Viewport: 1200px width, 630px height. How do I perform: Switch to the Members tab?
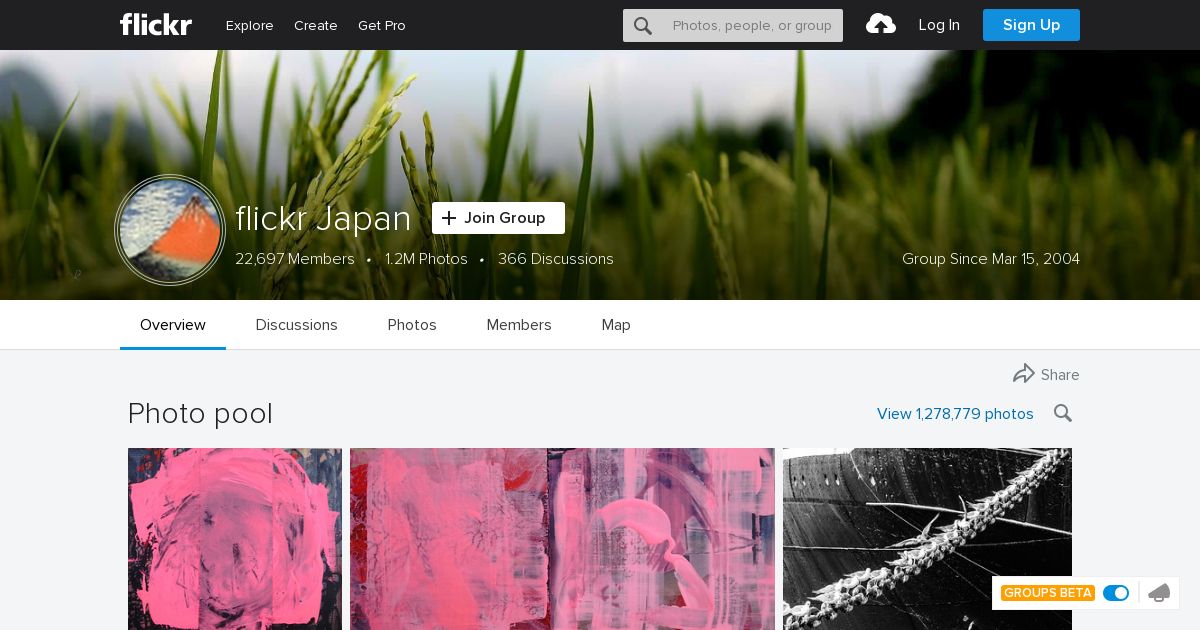[519, 325]
